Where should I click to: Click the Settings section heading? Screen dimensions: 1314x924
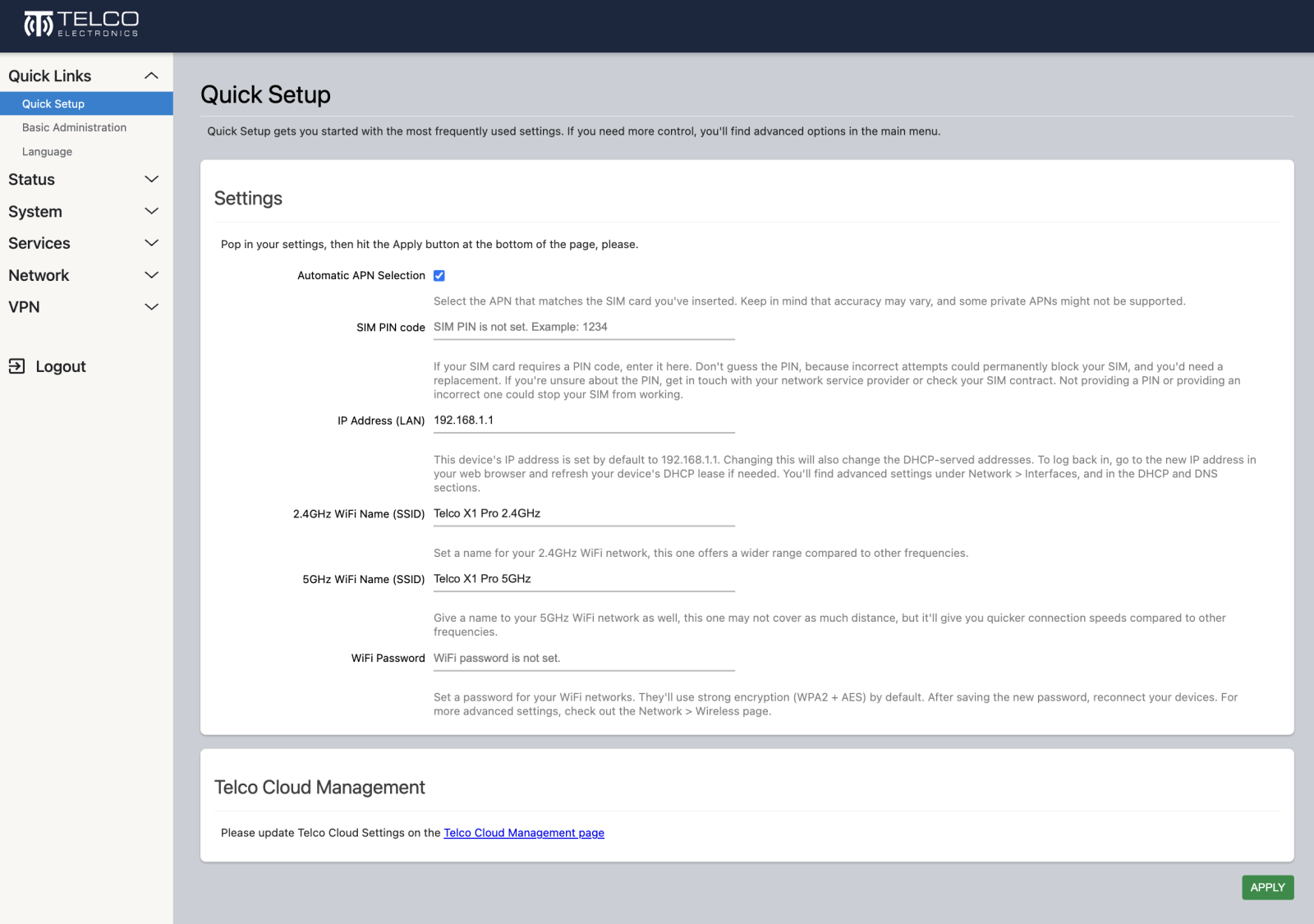pos(248,198)
